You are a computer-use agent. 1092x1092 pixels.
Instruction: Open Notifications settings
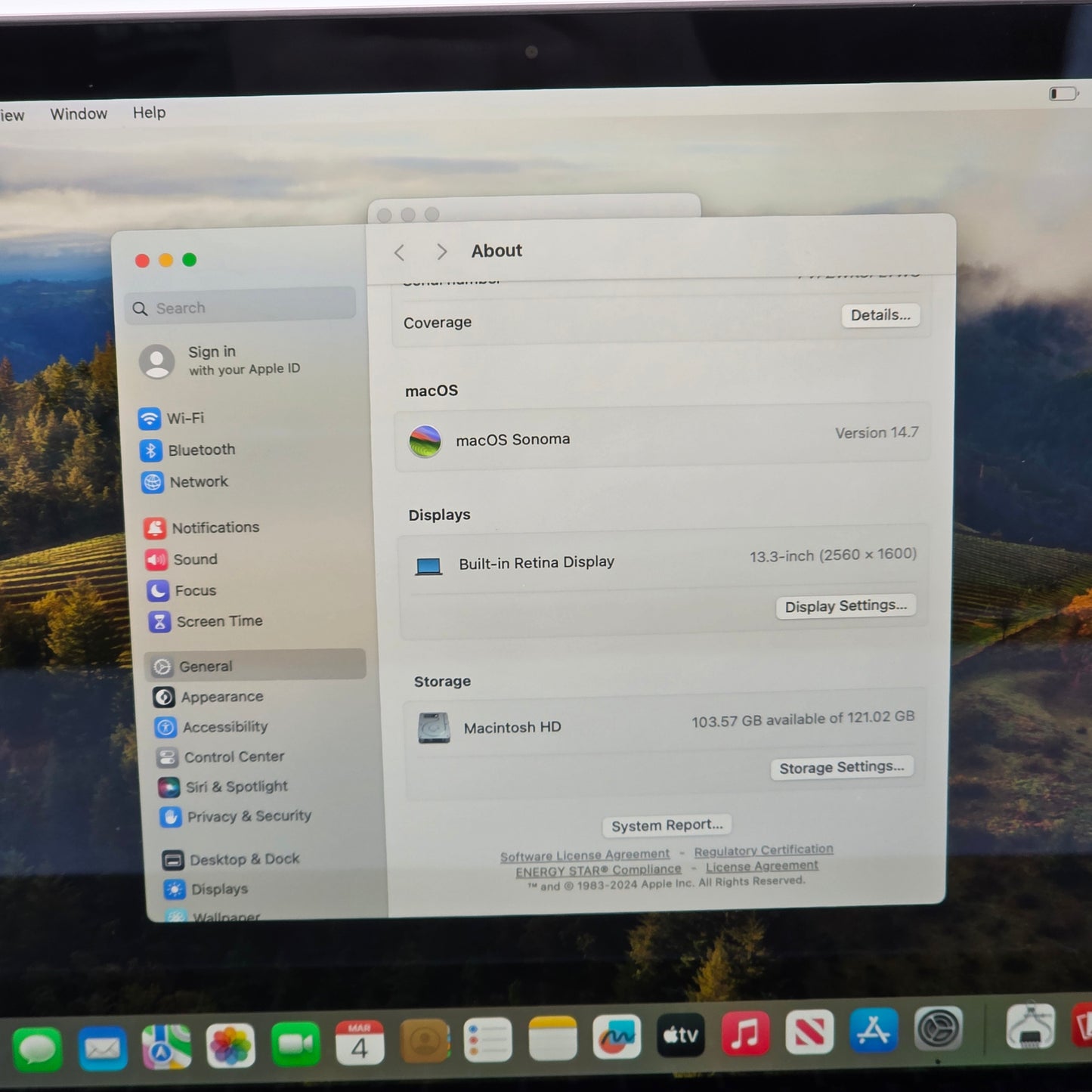coord(214,527)
